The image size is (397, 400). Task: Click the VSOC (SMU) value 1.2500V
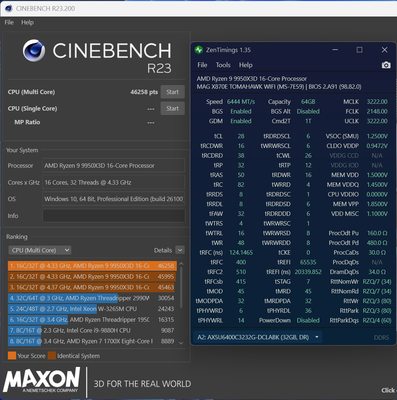377,136
